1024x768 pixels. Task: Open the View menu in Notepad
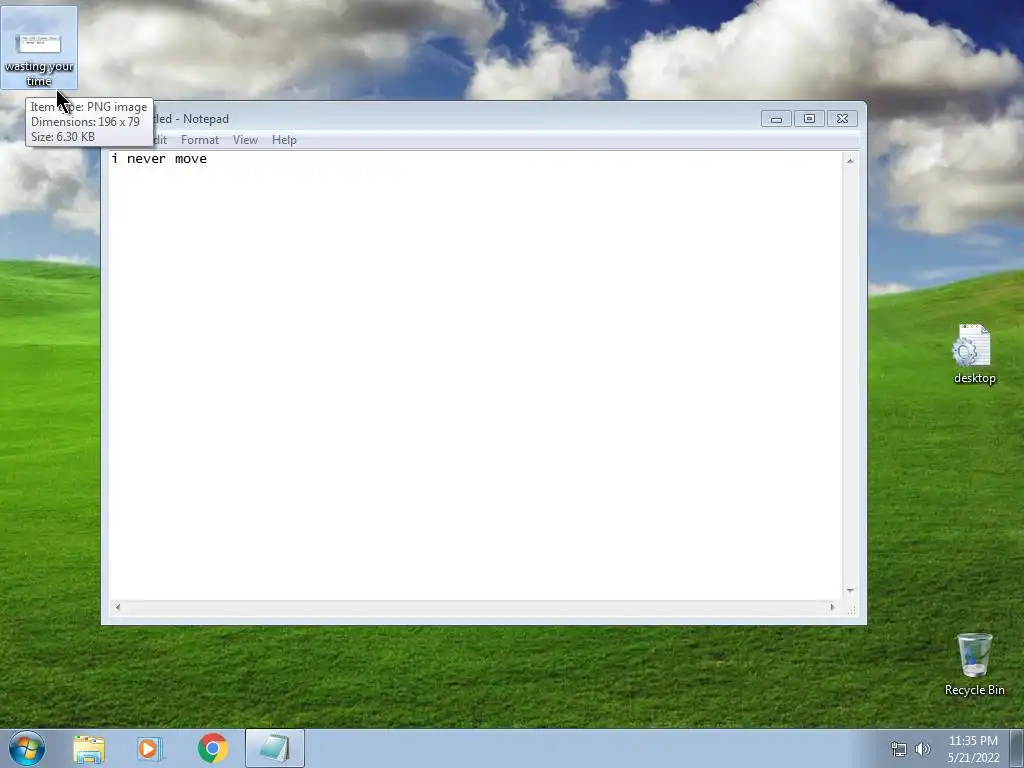[x=246, y=140]
